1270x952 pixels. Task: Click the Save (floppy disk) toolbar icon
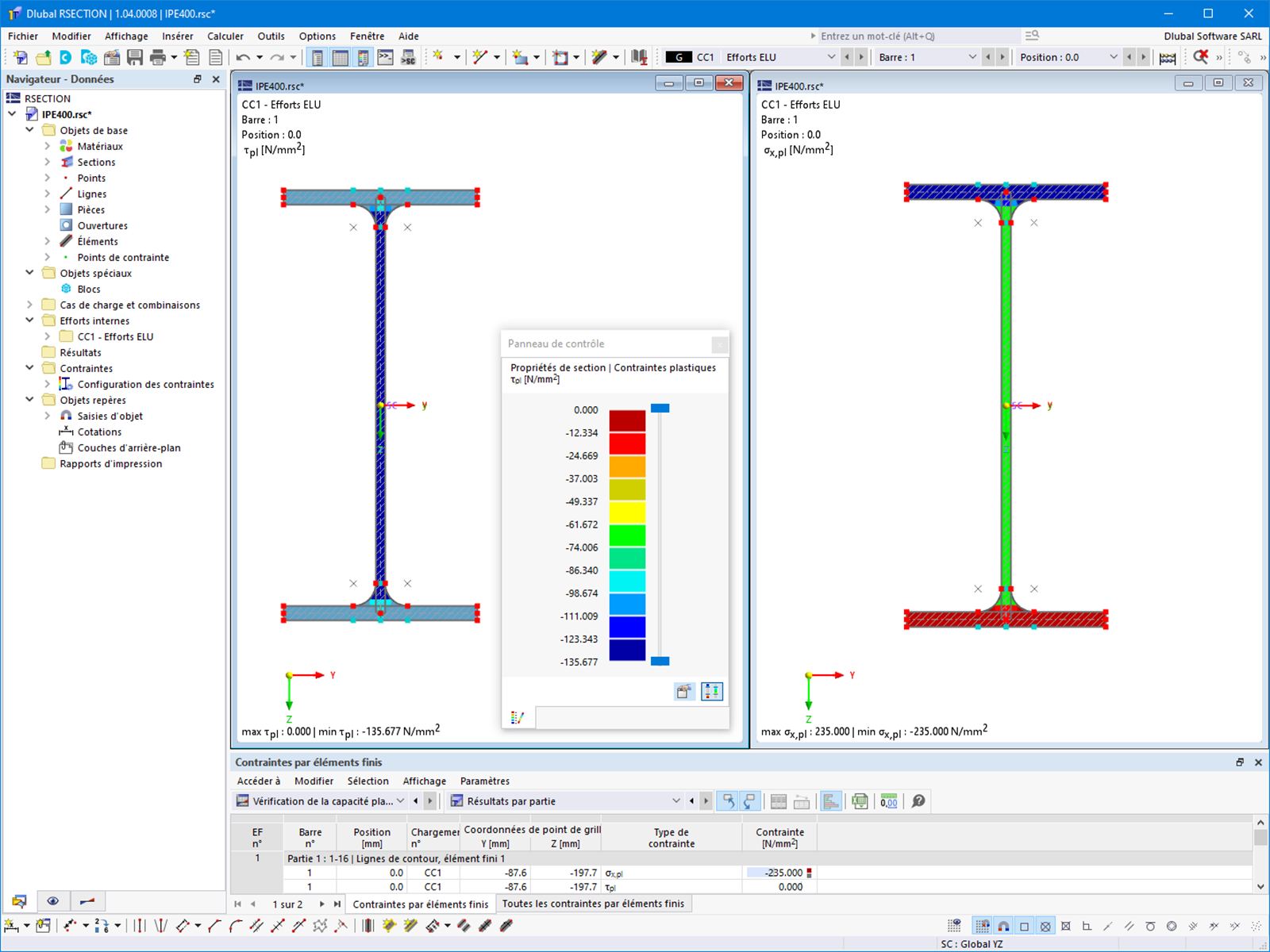135,57
